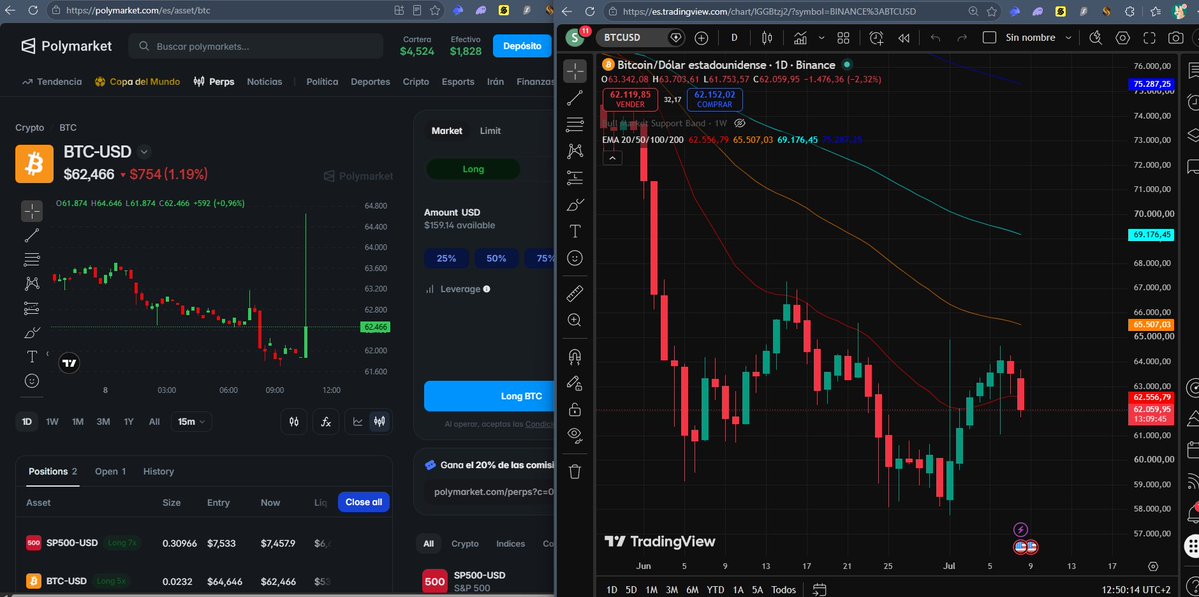1199x597 pixels.
Task: Change the TradingView D interval selector
Action: [x=734, y=37]
